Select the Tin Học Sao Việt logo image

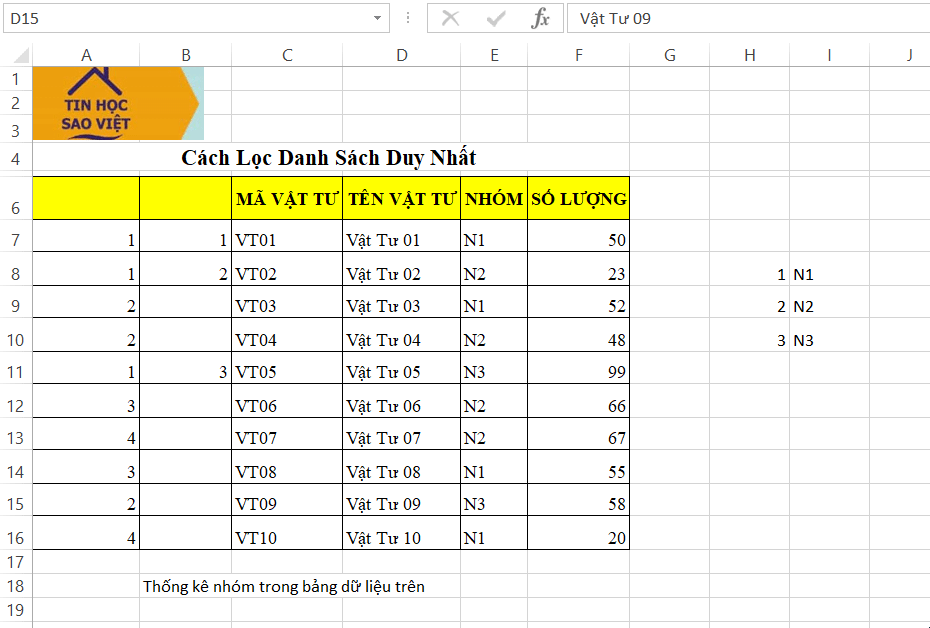click(x=118, y=103)
